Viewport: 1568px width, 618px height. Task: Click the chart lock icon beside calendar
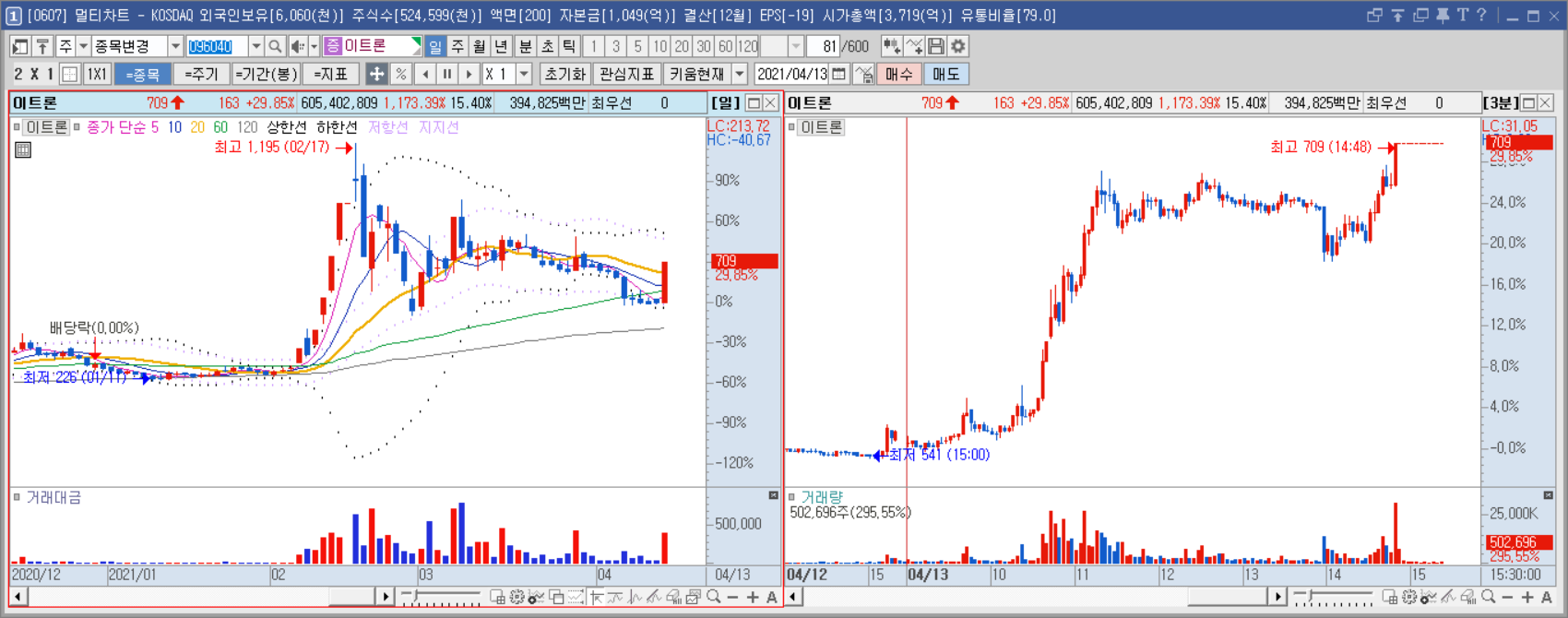coord(863,74)
